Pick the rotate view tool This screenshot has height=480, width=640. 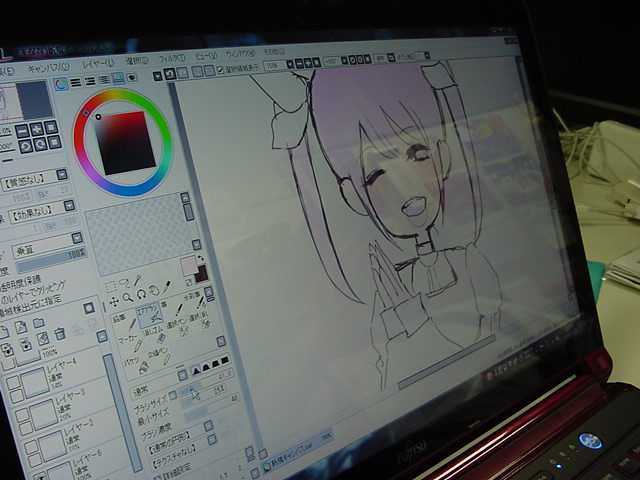pos(141,294)
